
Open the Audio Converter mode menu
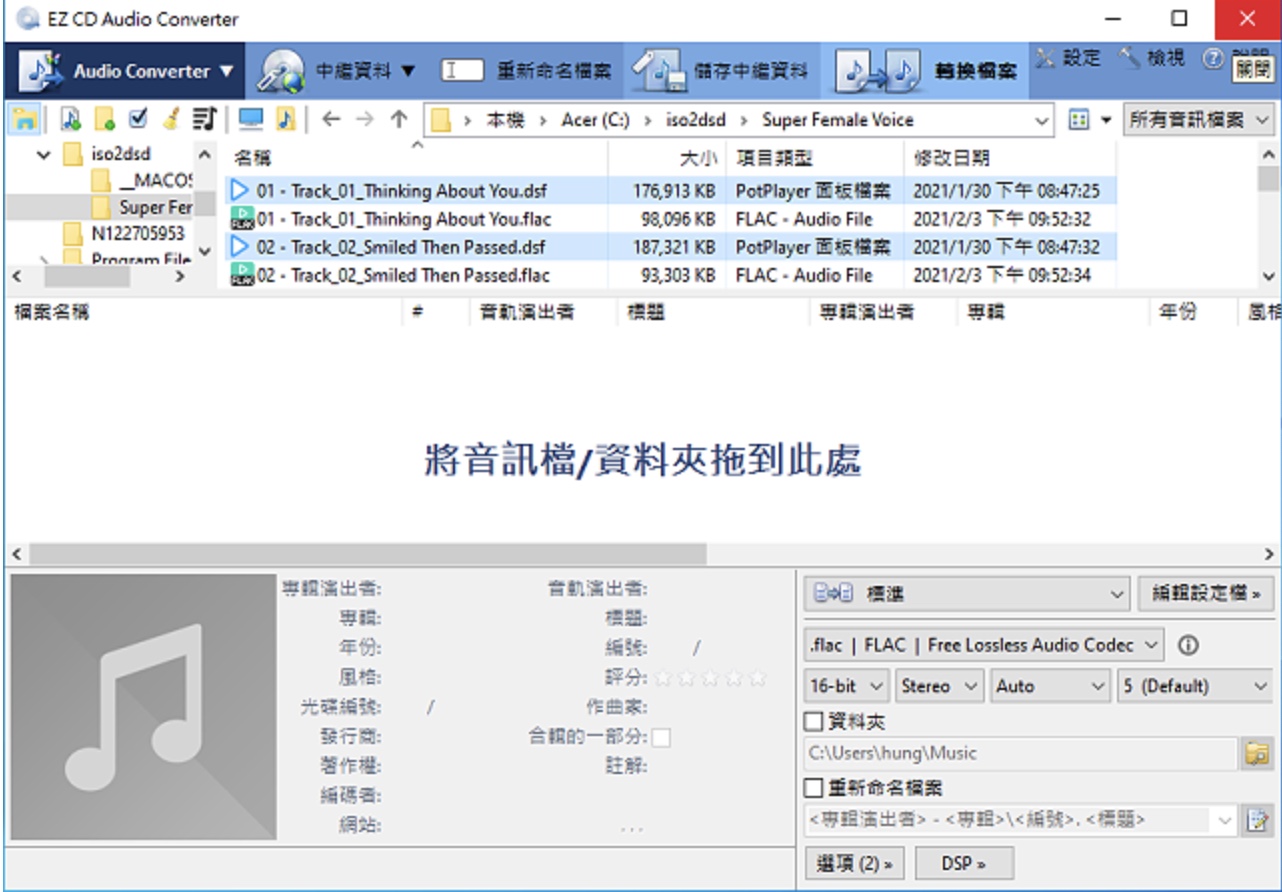point(125,71)
